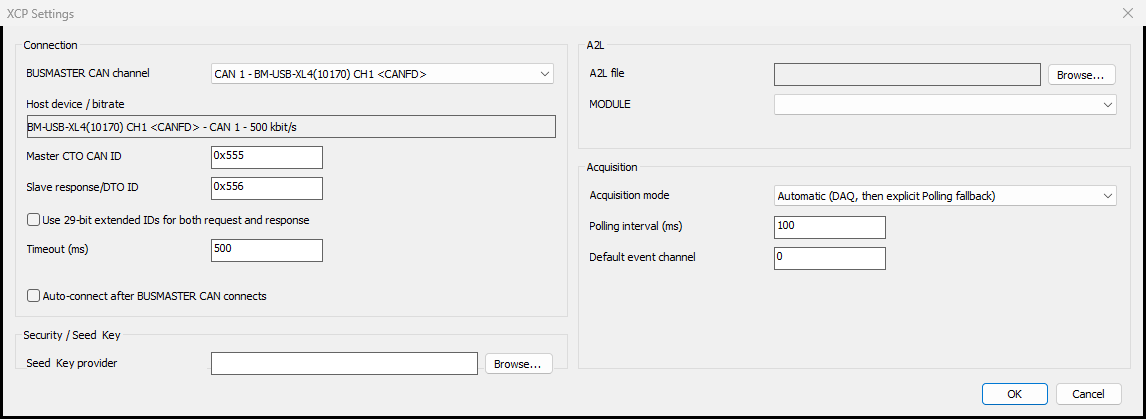Image resolution: width=1146 pixels, height=419 pixels.
Task: Browse for a Seed Key provider
Action: [x=519, y=363]
